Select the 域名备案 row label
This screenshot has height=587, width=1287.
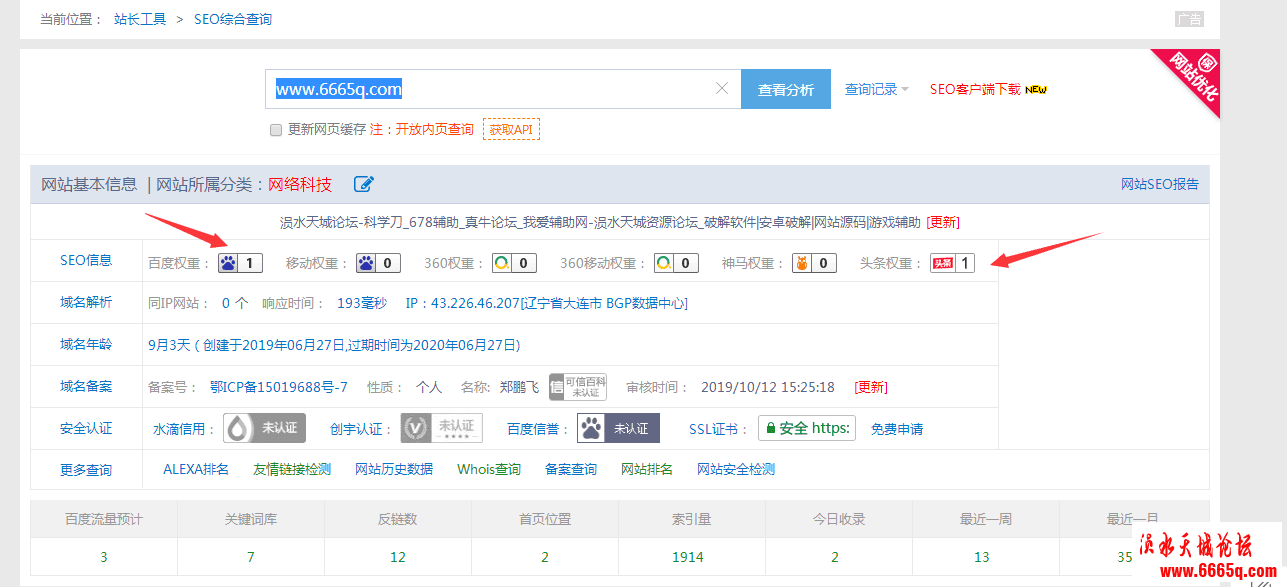(86, 386)
